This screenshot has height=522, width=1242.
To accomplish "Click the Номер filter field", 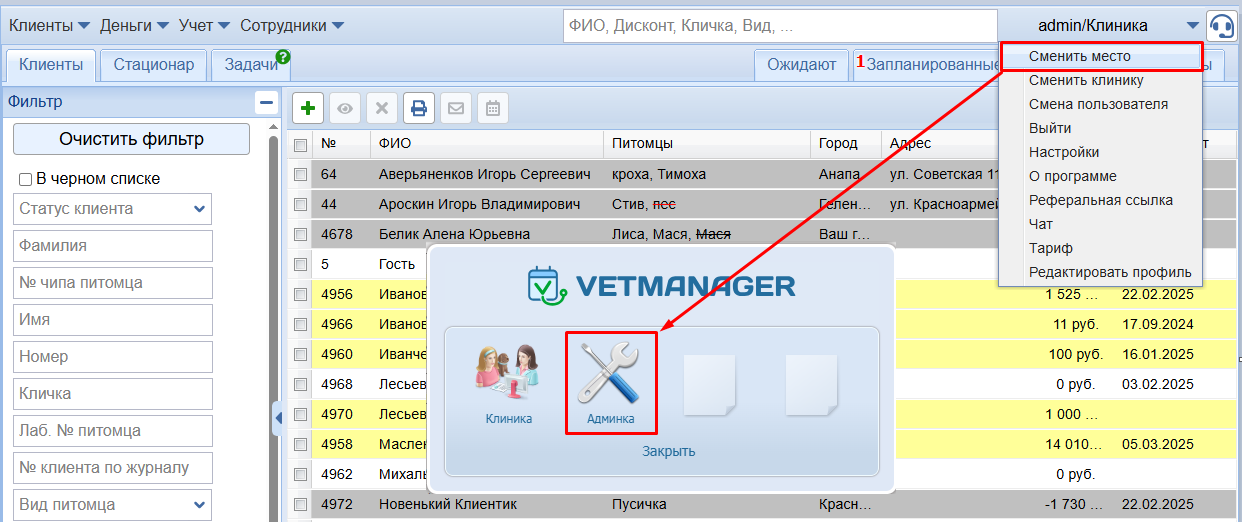I will tap(113, 357).
